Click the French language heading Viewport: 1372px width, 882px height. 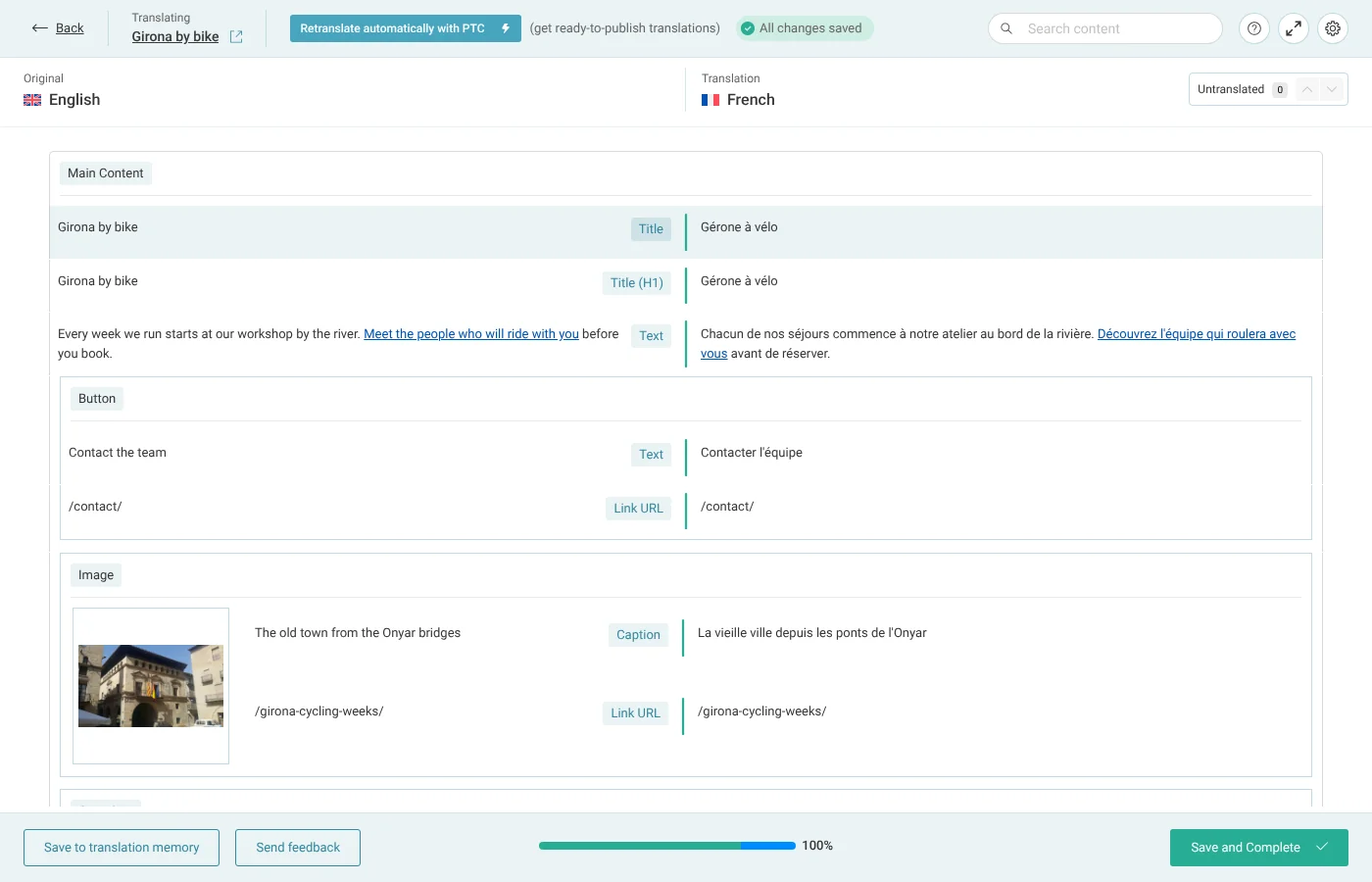click(x=751, y=100)
